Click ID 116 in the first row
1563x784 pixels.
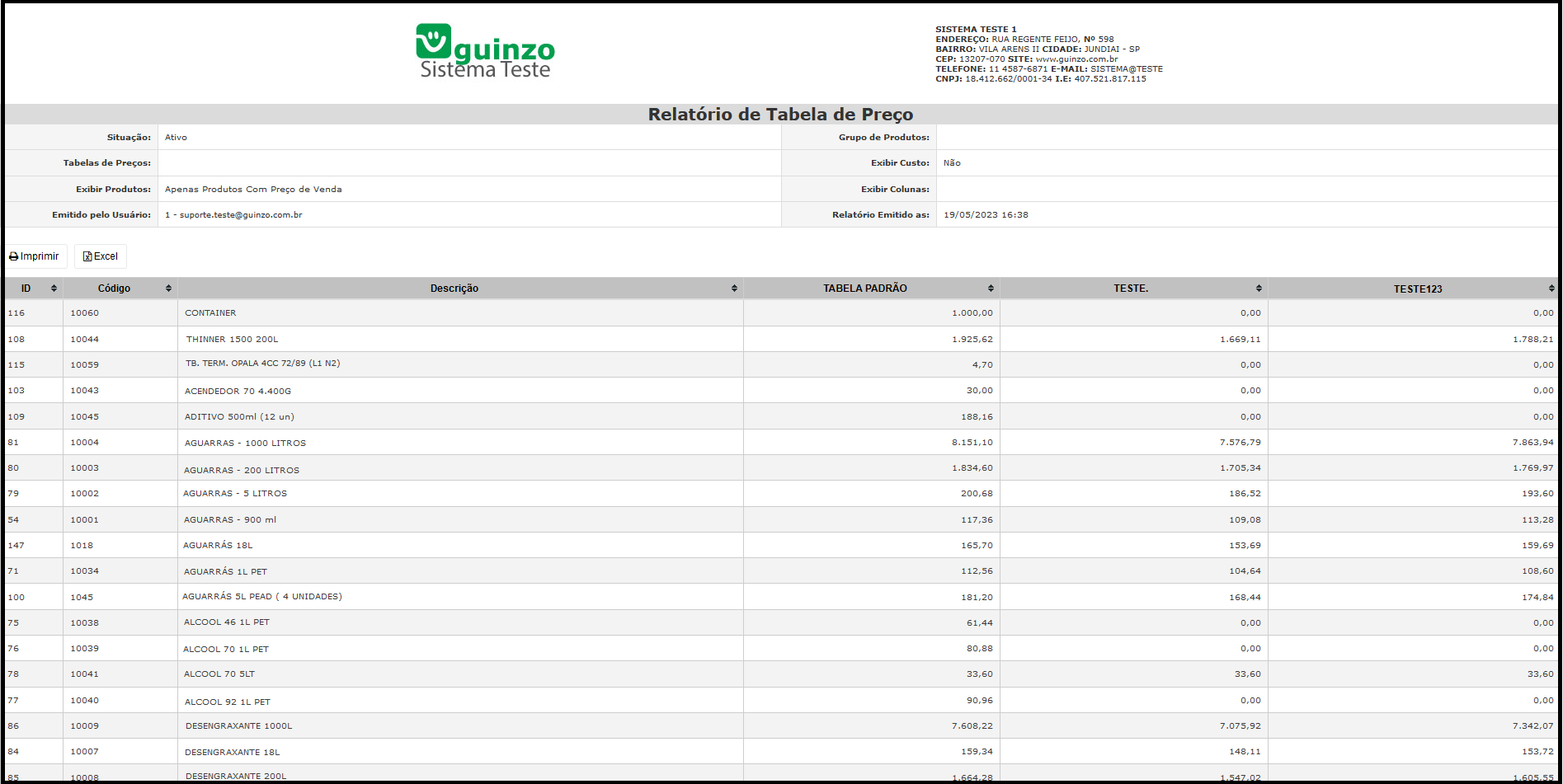point(16,313)
